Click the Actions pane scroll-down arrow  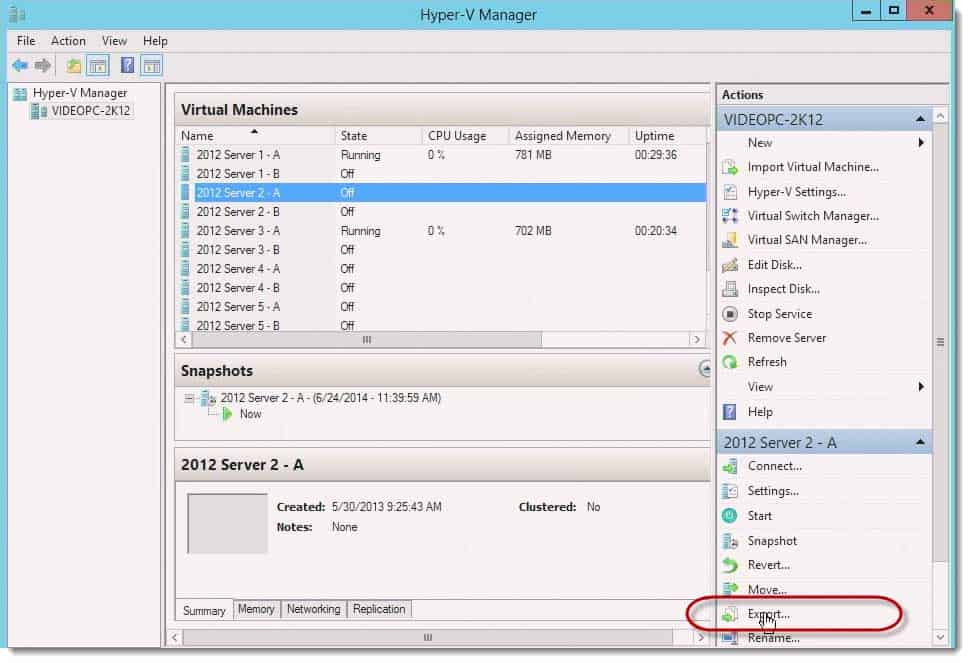(x=940, y=637)
